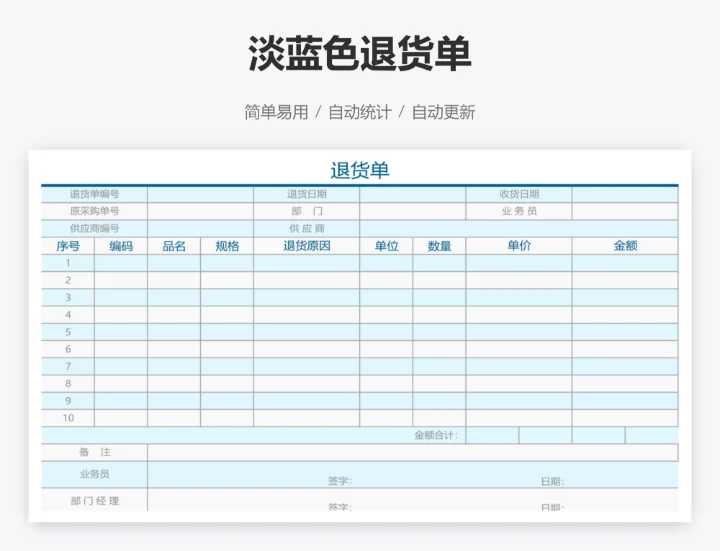
Task: Click the empty field next to 原采购单号
Action: point(200,212)
